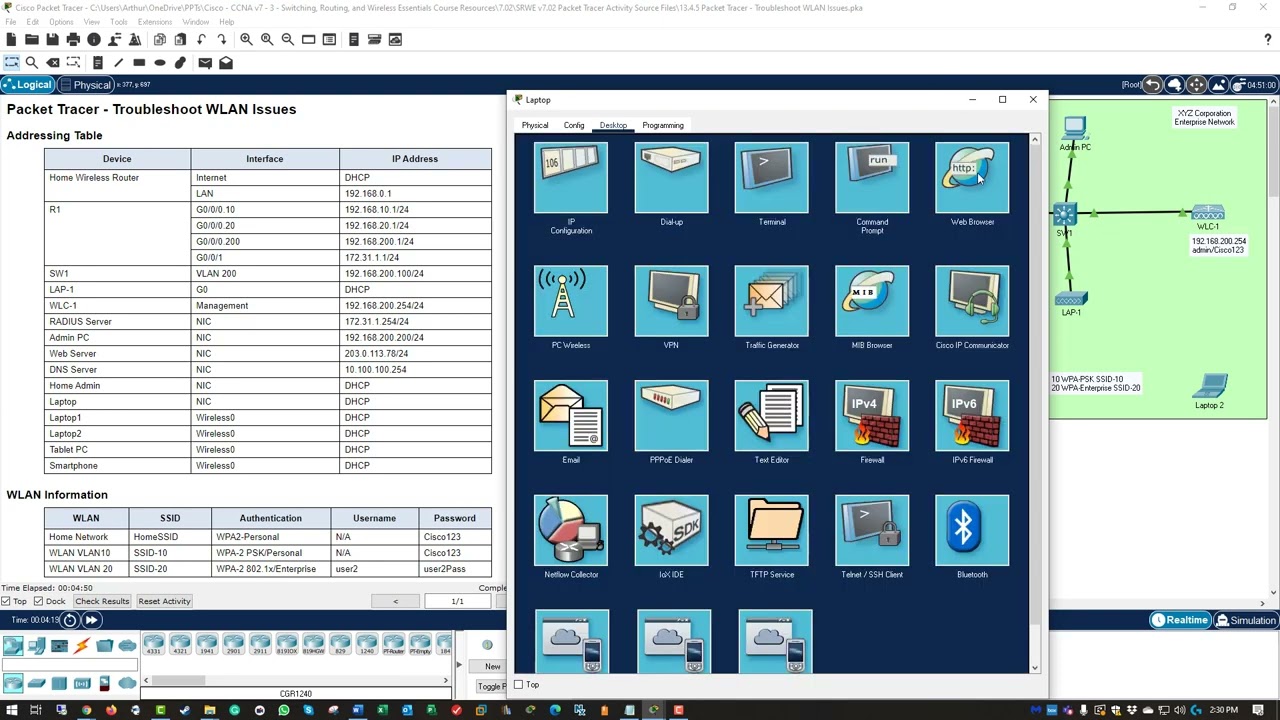Open the Options menu
The width and height of the screenshot is (1280, 720).
coord(61,22)
